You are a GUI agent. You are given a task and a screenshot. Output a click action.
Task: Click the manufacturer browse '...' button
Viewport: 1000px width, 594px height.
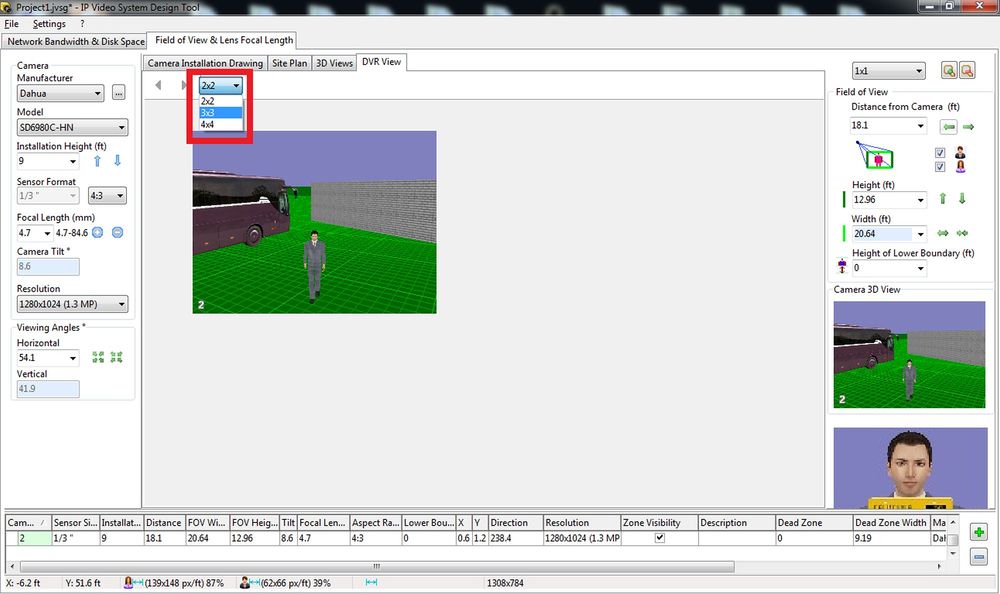tap(119, 94)
